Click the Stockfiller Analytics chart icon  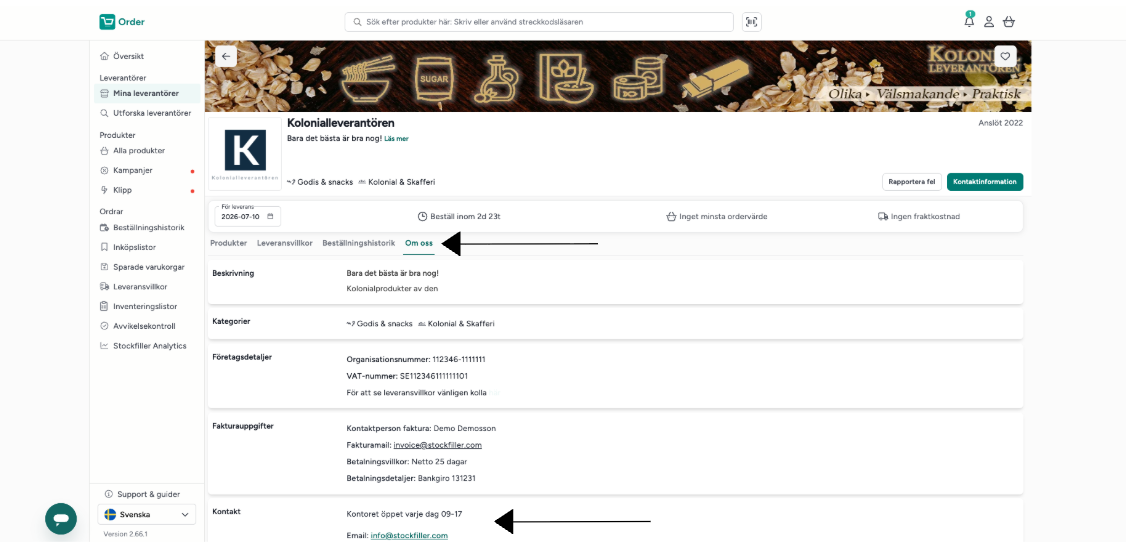(105, 346)
